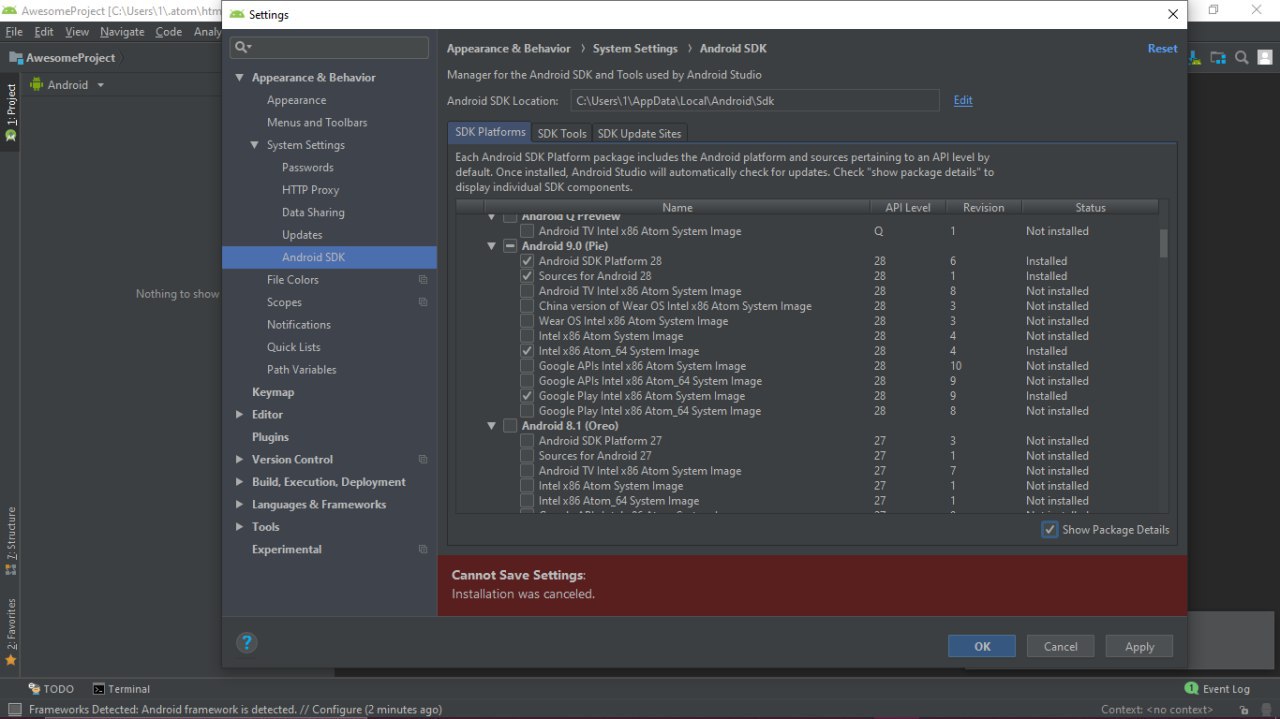Toggle Show Package Details checkbox
Screen dimensions: 1280x719
1049,530
